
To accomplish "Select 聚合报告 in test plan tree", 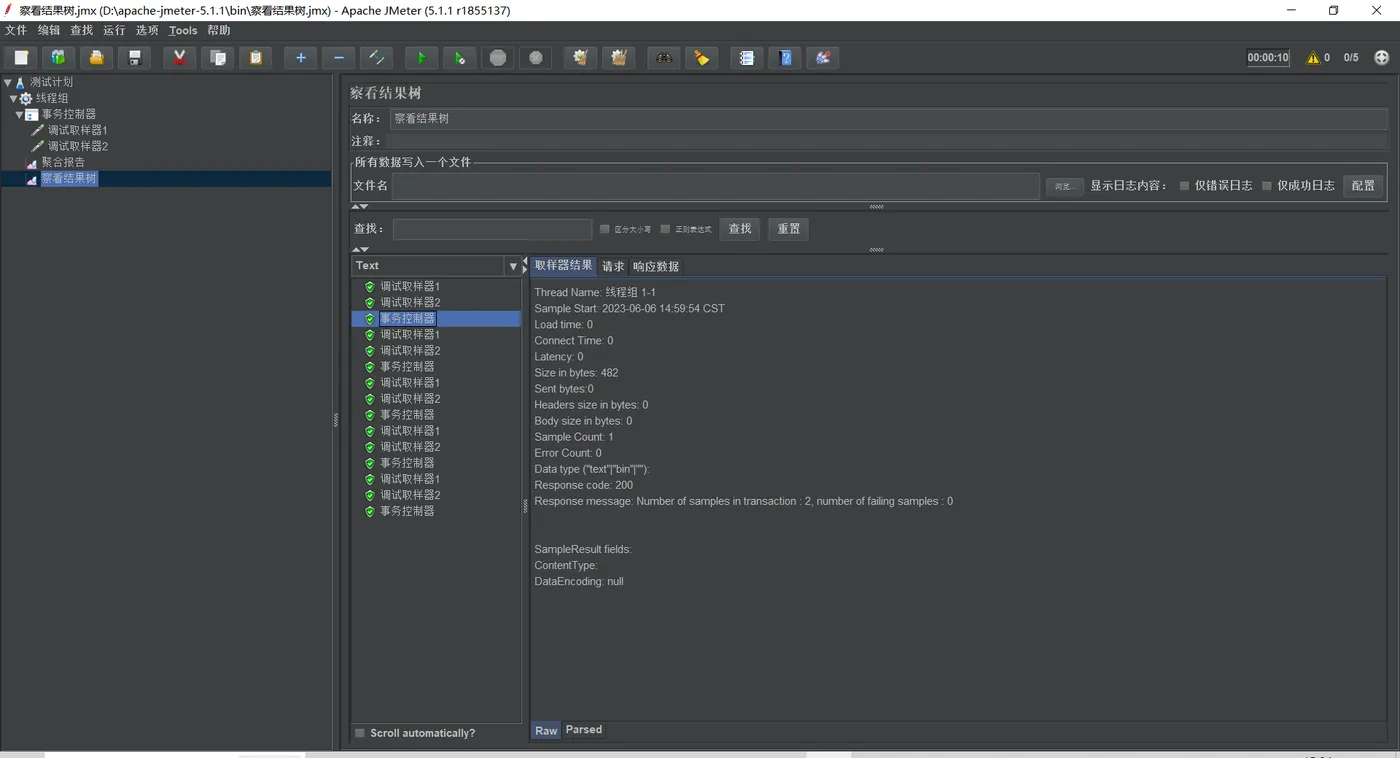I will (63, 162).
